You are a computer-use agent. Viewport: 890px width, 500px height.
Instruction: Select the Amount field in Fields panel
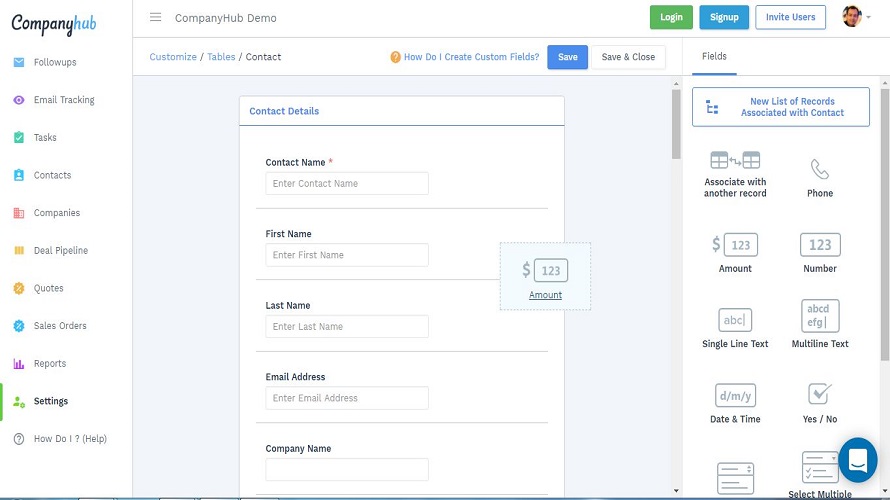[x=735, y=253]
